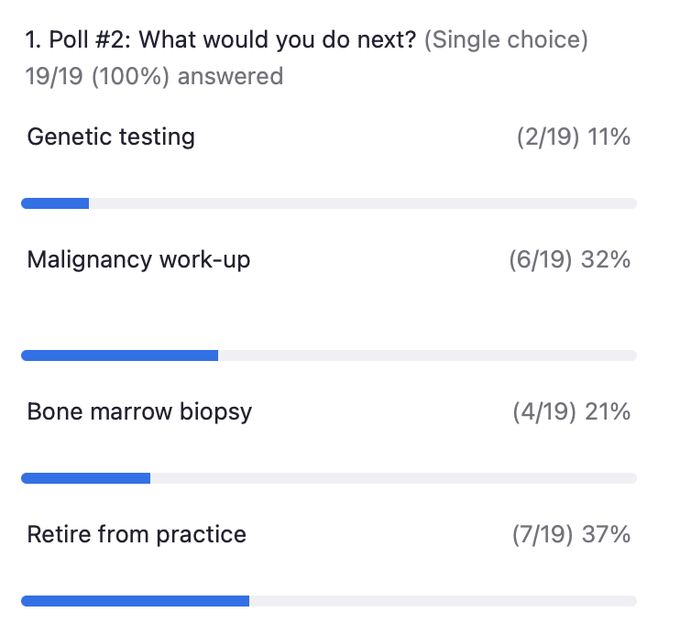Click the Bone marrow biopsy '(4/19) 21%' result

coord(572,412)
